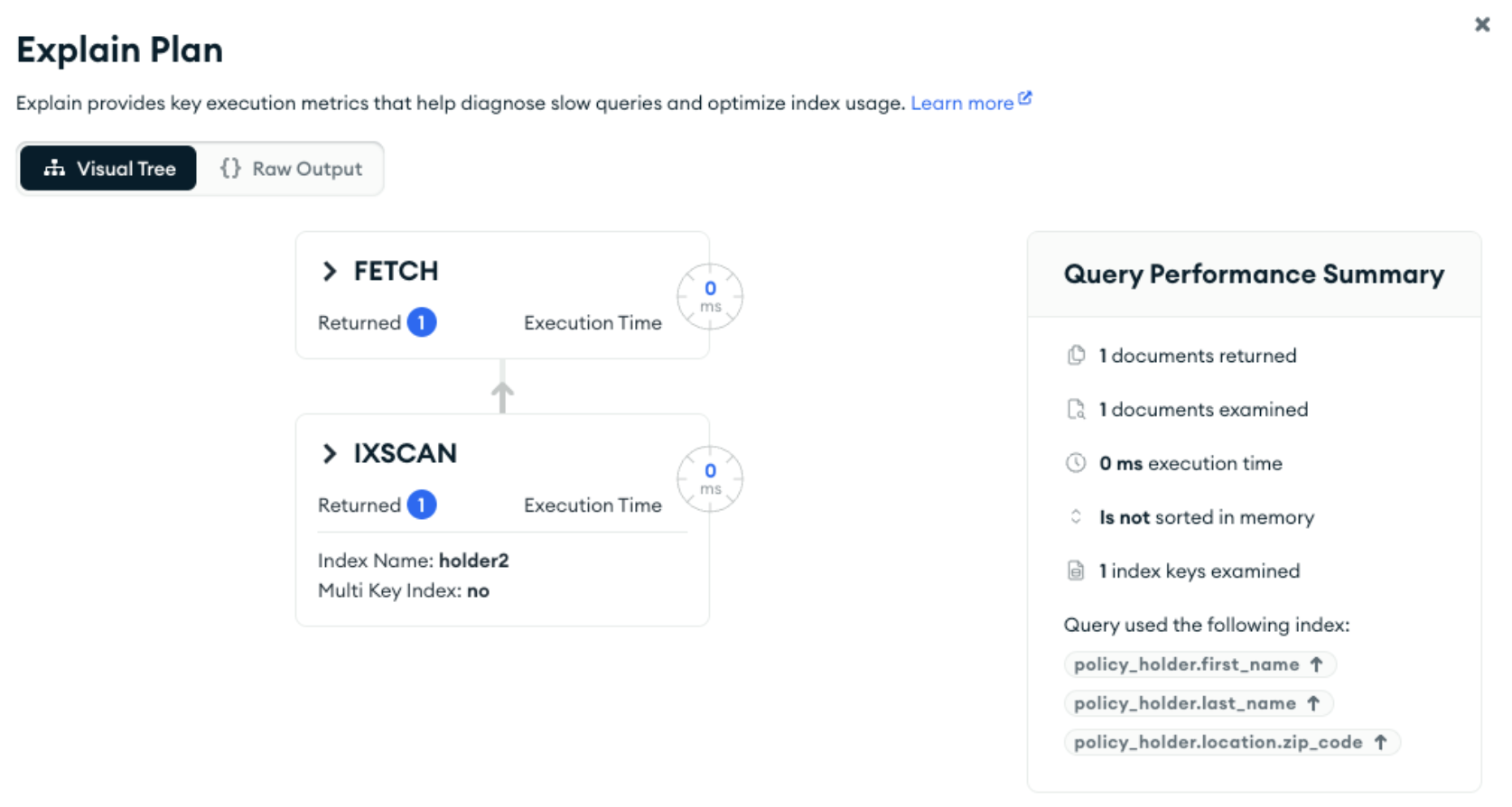
Task: Open the Learn more link
Action: click(961, 103)
